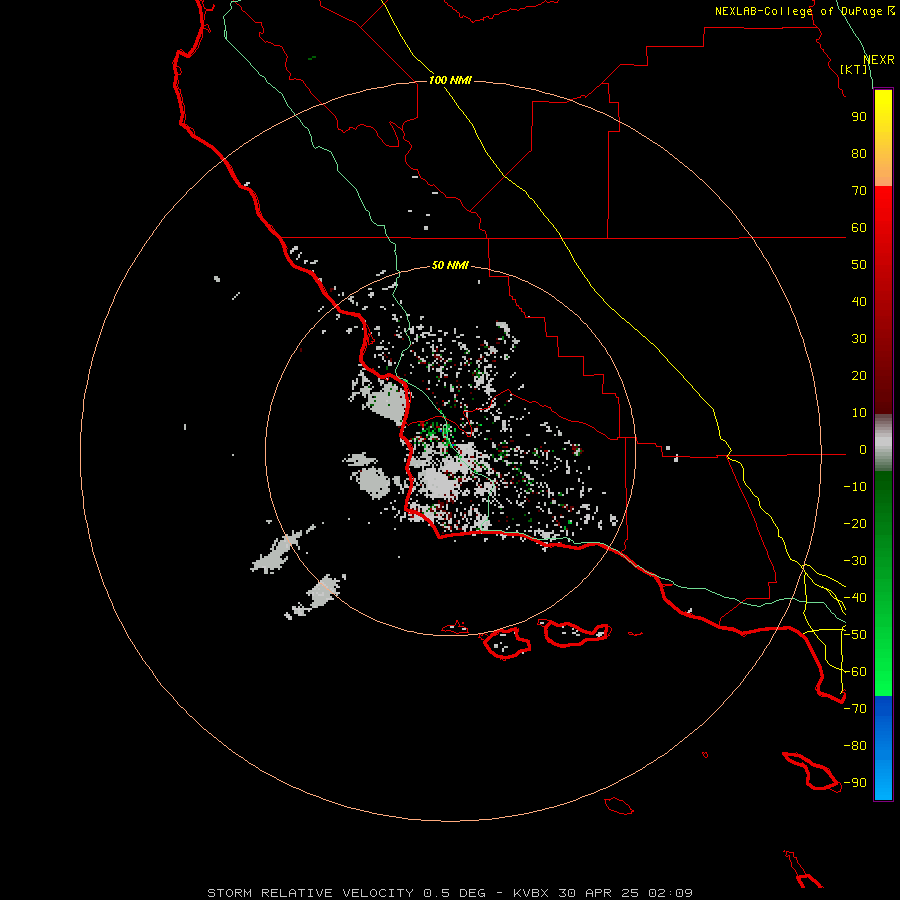Click the 90 value on the velocity scale
900x900 pixels.
pyautogui.click(x=859, y=117)
